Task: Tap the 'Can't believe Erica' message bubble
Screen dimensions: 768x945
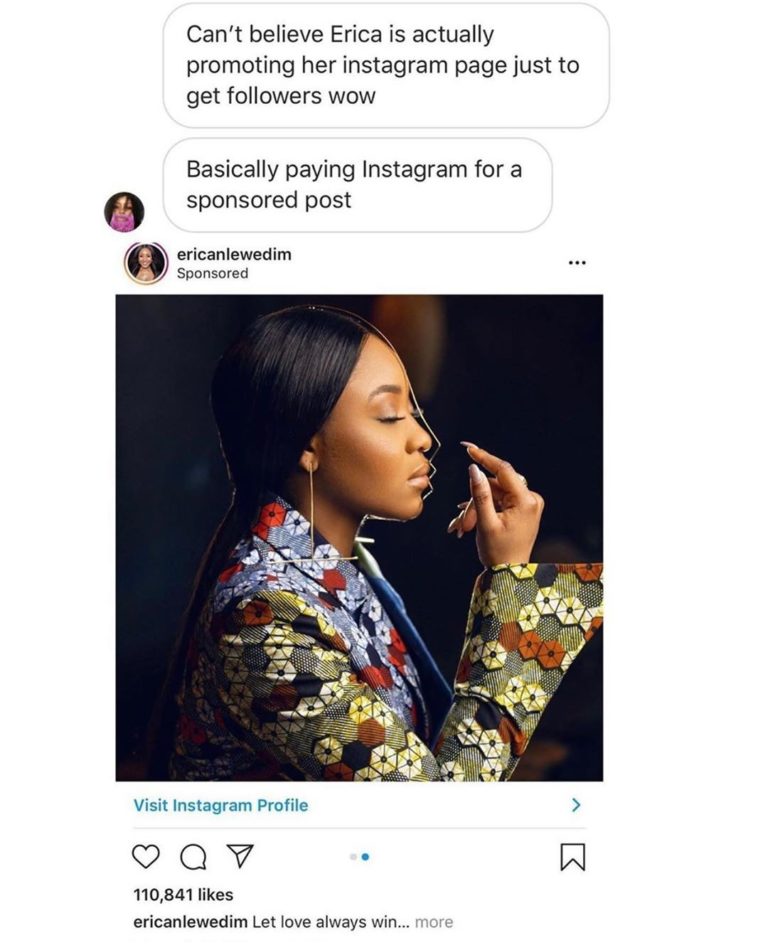Action: point(386,65)
